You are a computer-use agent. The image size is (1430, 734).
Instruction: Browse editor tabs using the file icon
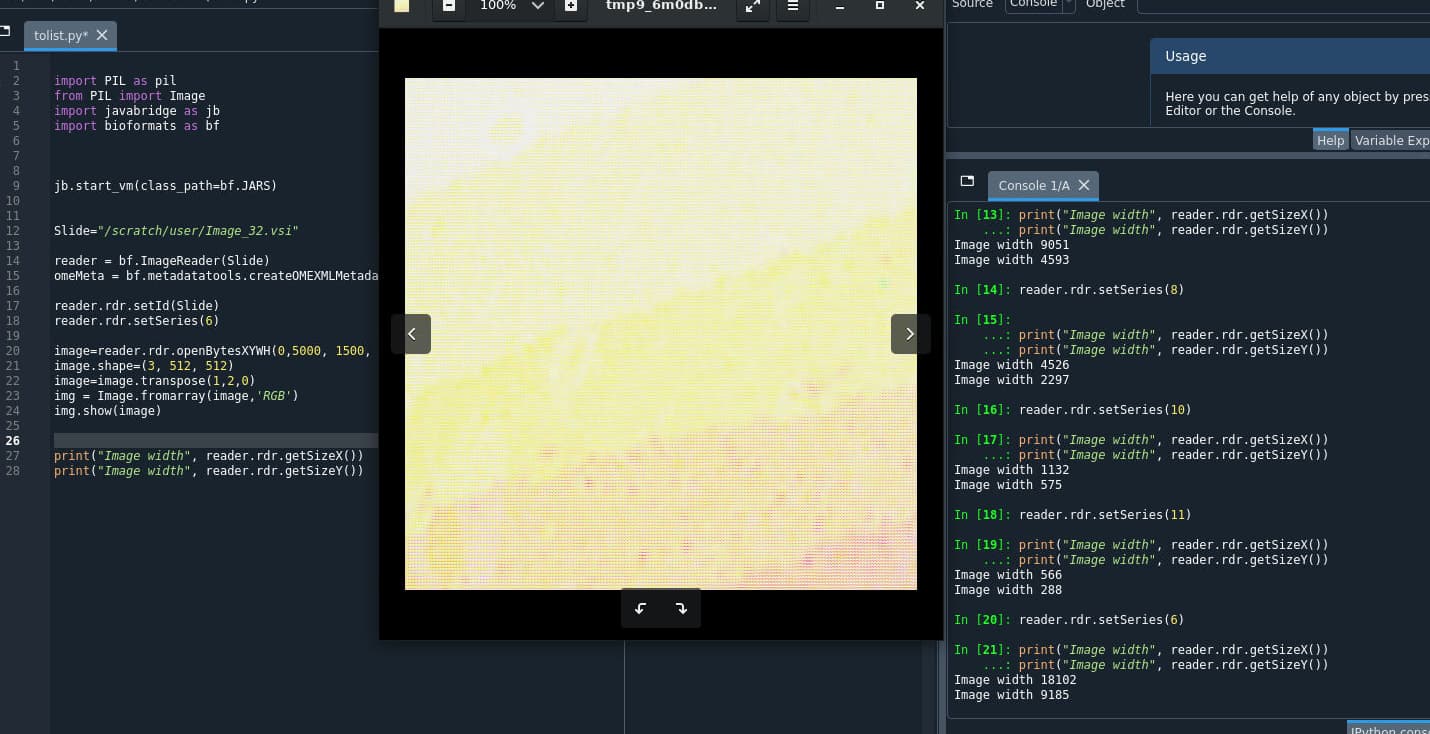5,31
